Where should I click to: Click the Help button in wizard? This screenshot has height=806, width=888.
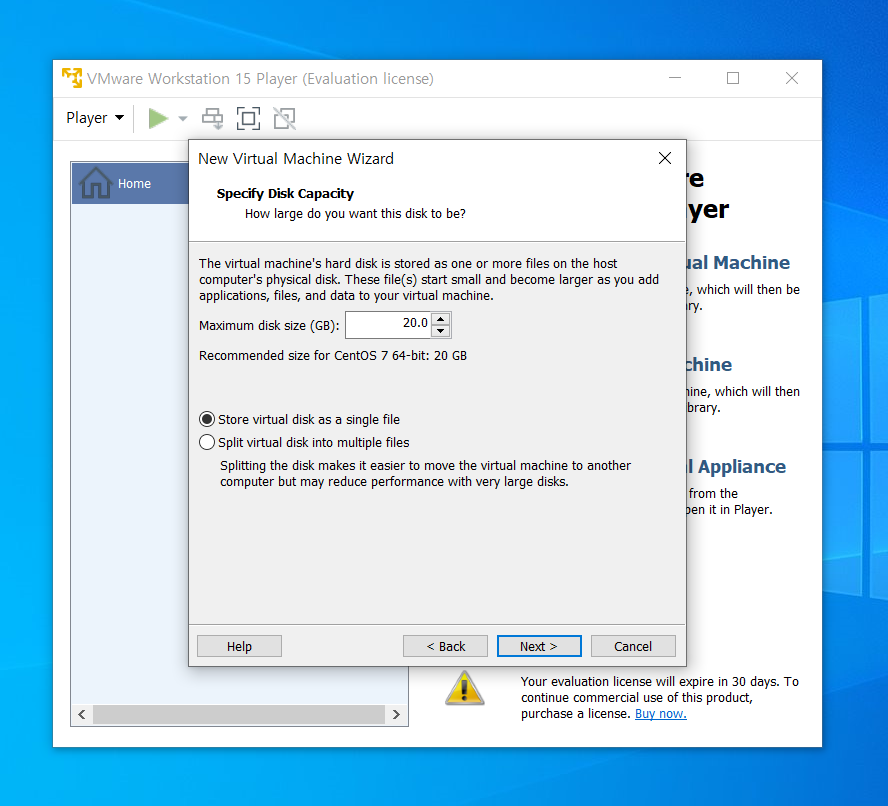click(x=239, y=646)
